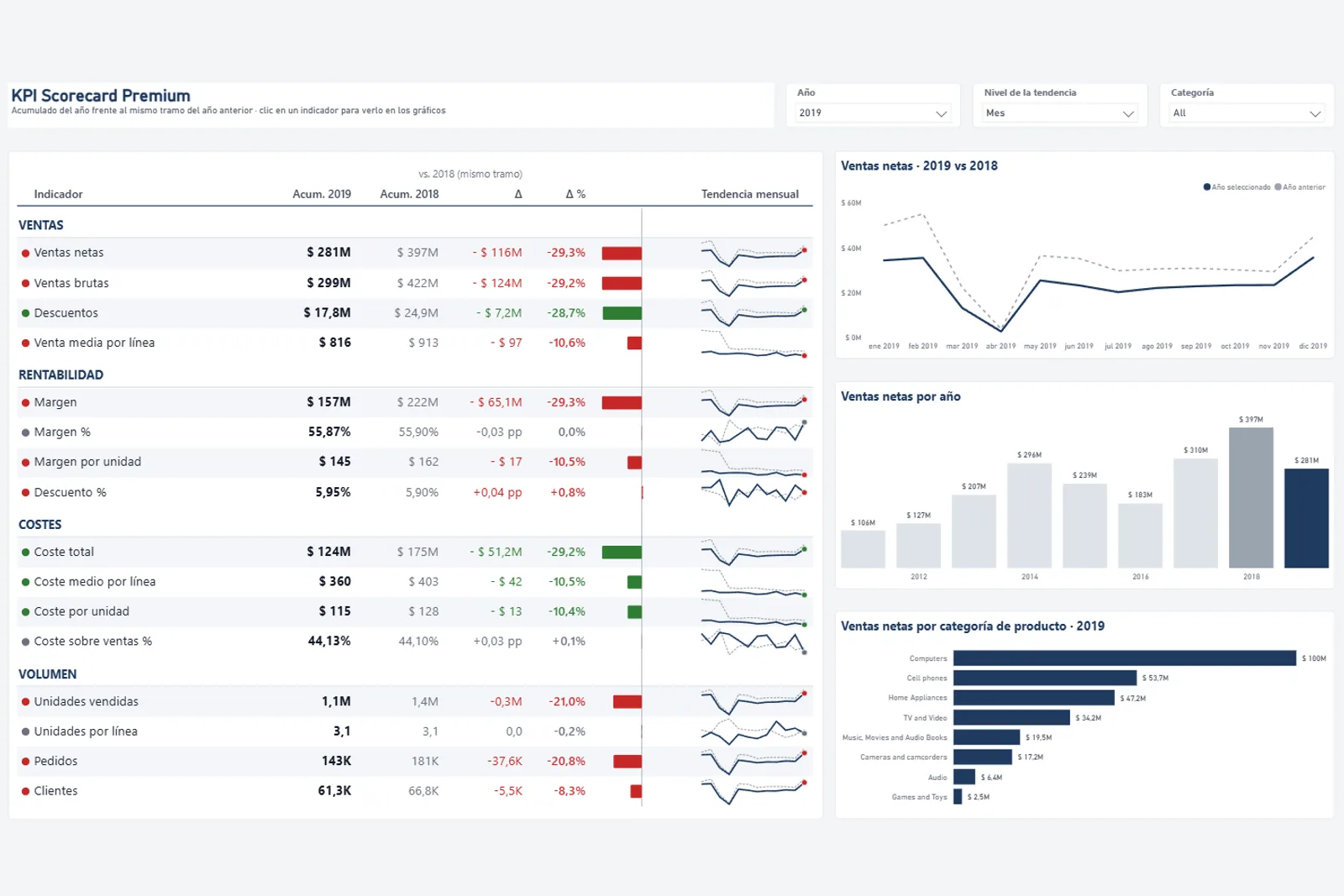Click the COSTES section heading
The width and height of the screenshot is (1344, 896).
click(40, 525)
